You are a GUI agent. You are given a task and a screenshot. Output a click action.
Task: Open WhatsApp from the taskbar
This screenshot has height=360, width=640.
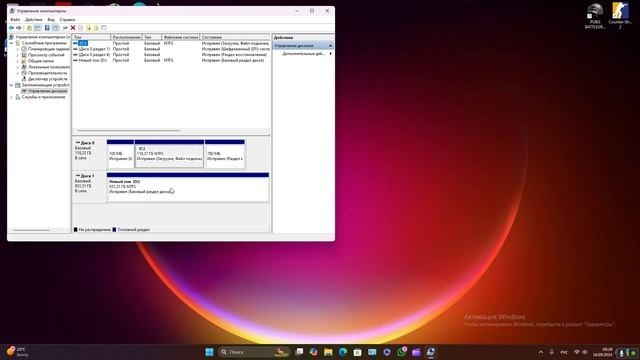(x=402, y=352)
